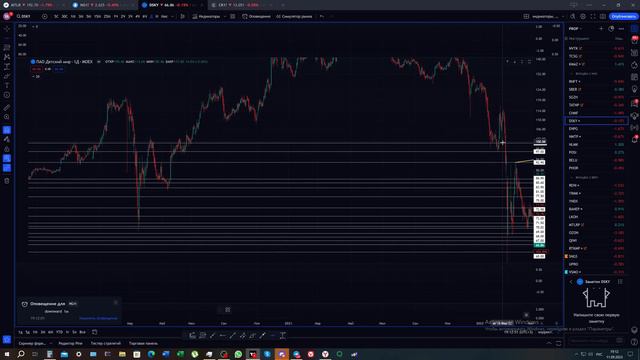Click the blue Опубликовать publish button

tap(623, 16)
